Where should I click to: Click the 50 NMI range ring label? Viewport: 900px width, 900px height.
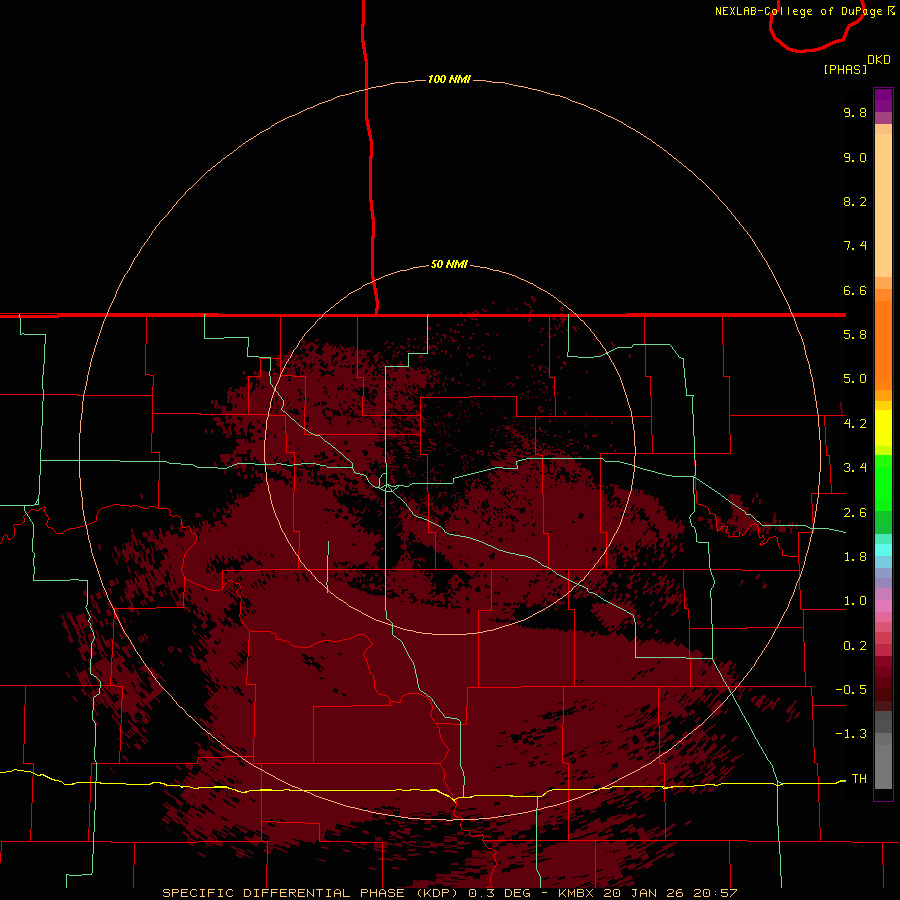click(449, 264)
